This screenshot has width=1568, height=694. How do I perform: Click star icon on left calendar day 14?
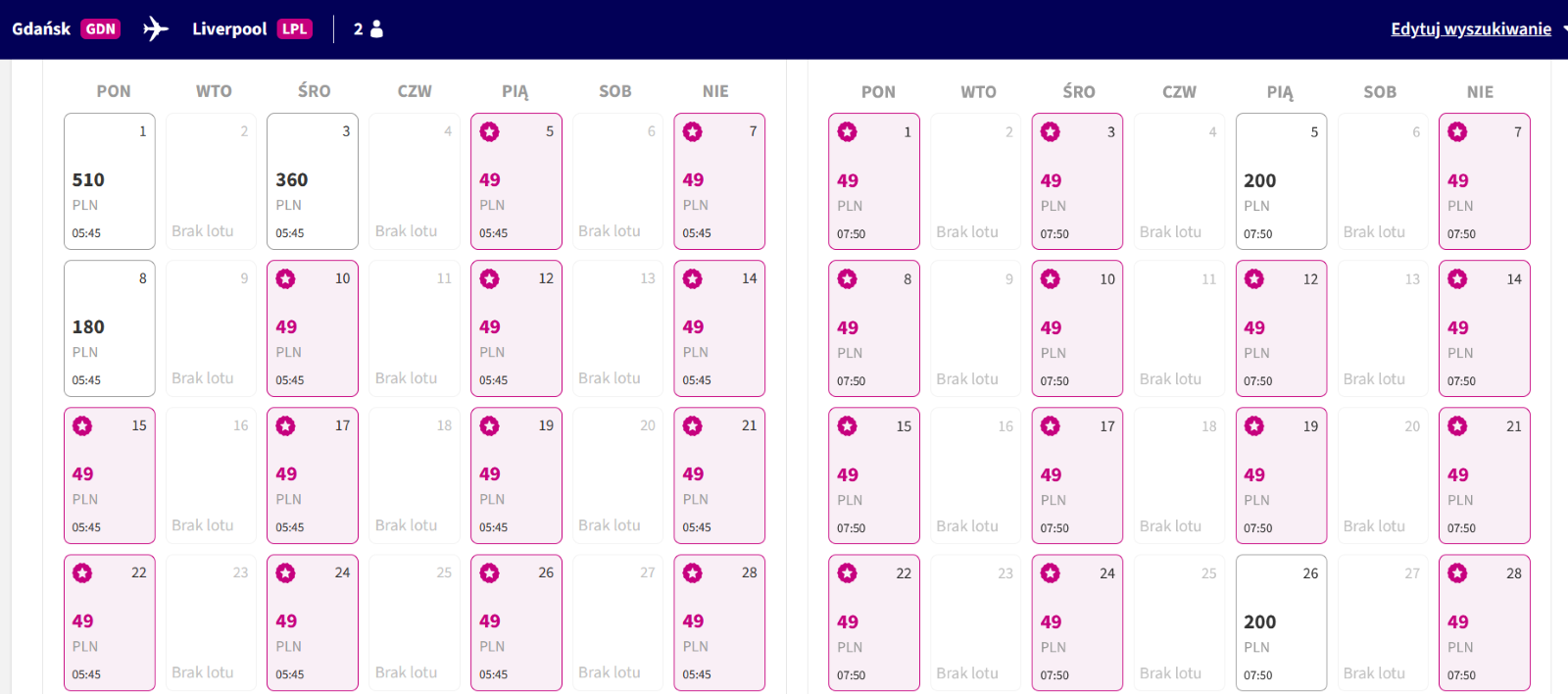tap(693, 278)
